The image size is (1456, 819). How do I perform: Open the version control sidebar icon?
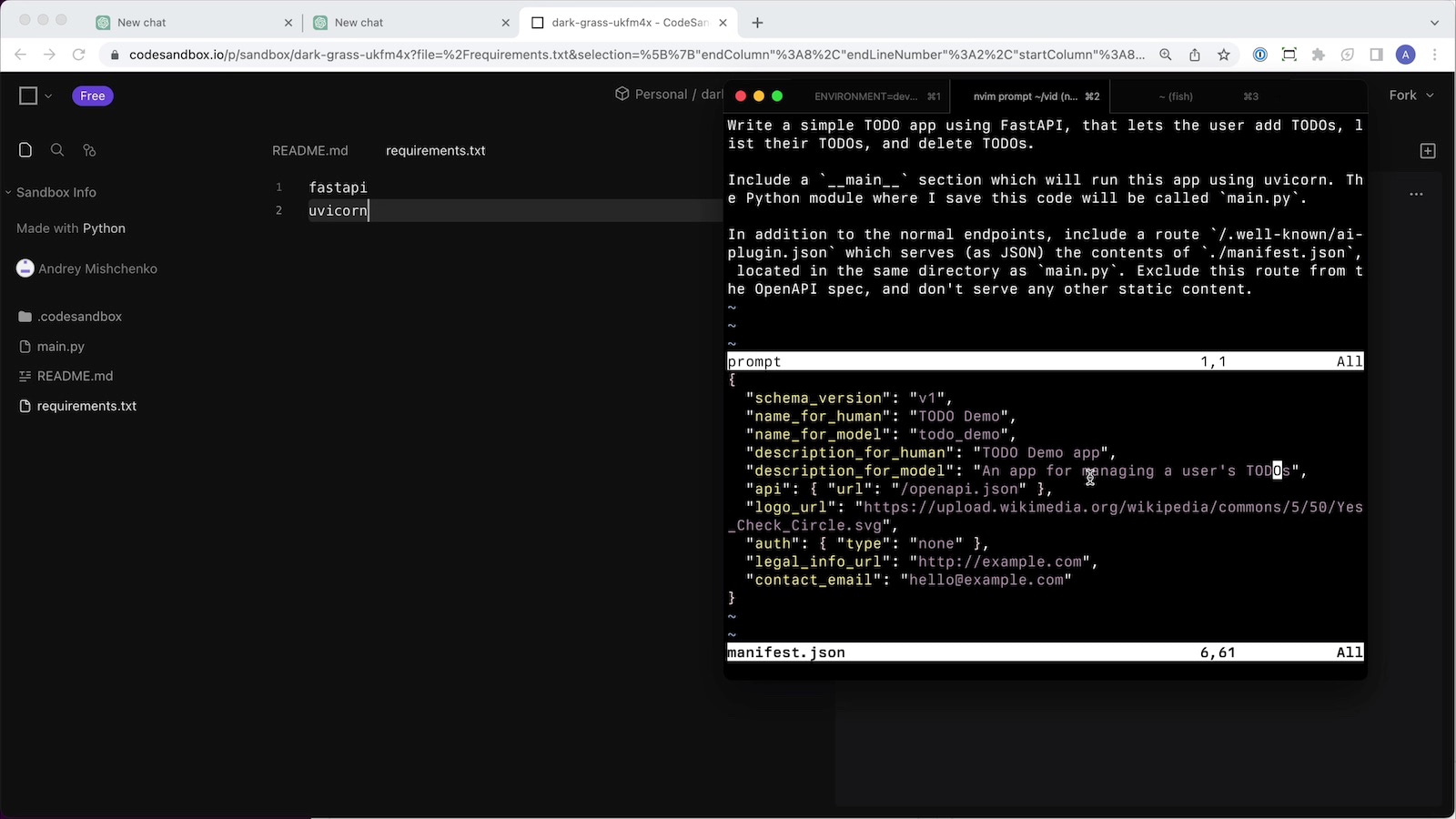87,149
